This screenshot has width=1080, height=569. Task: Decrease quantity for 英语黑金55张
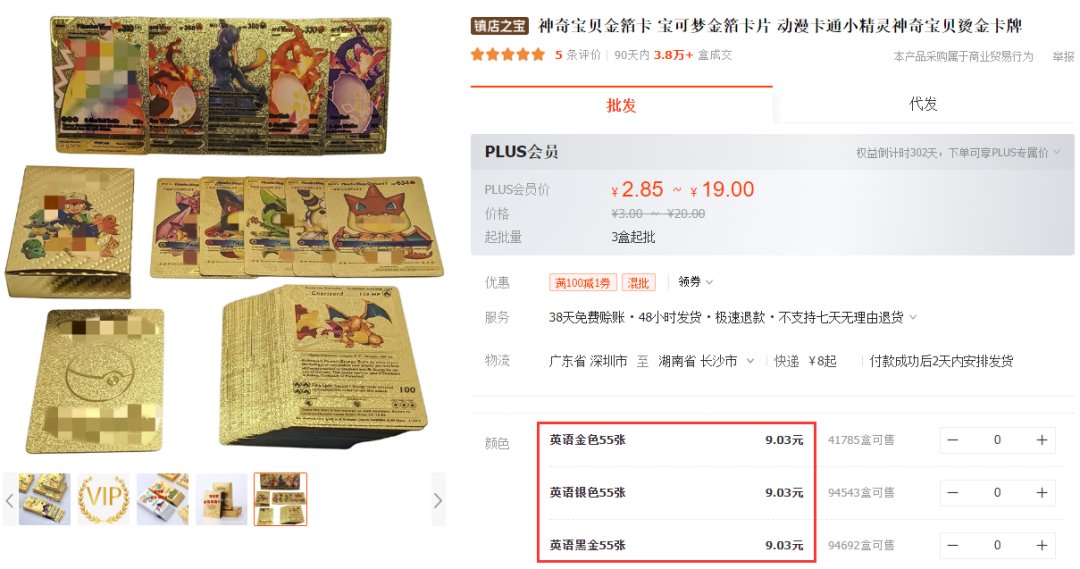(x=953, y=546)
